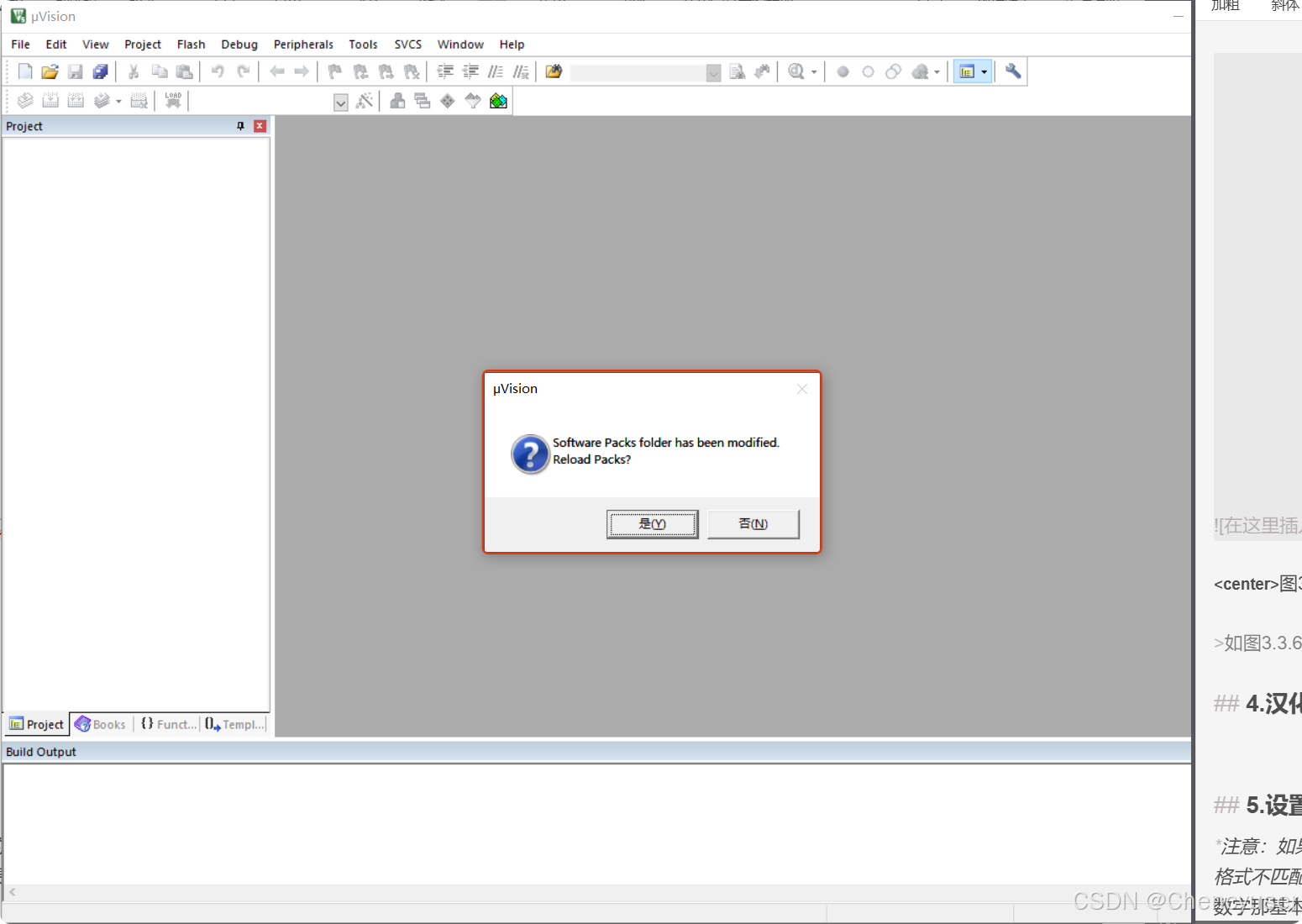
Task: Open the SVCS menu
Action: [408, 45]
